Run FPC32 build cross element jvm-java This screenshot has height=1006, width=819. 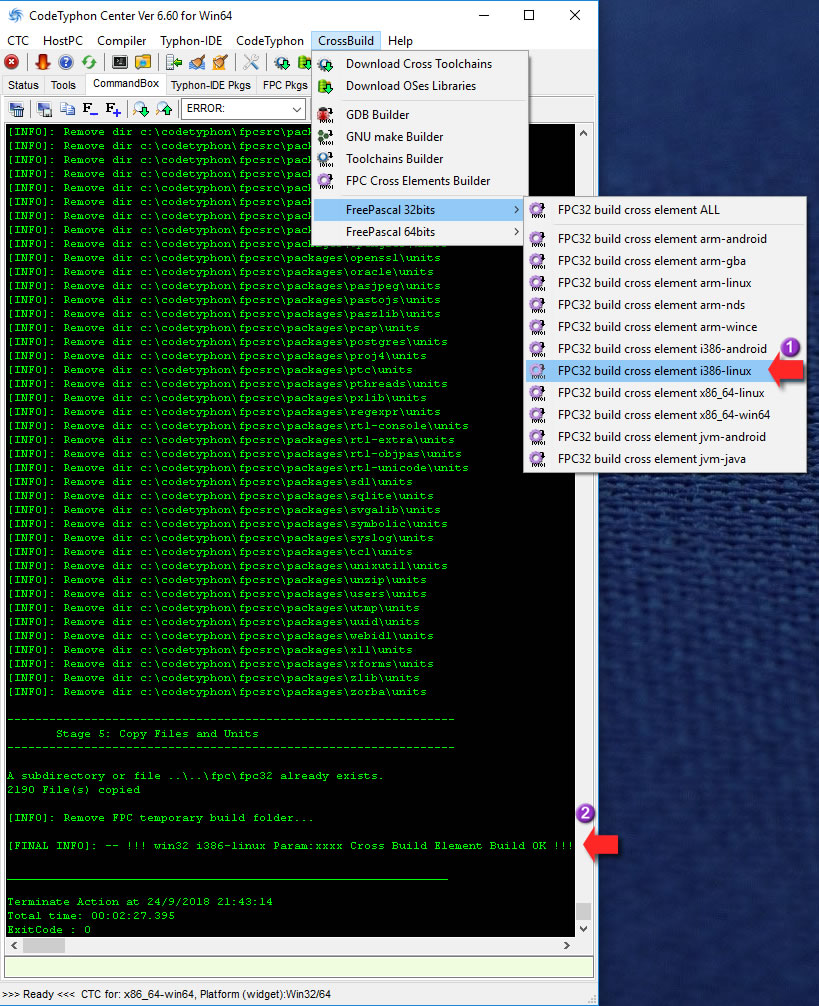pyautogui.click(x=665, y=459)
